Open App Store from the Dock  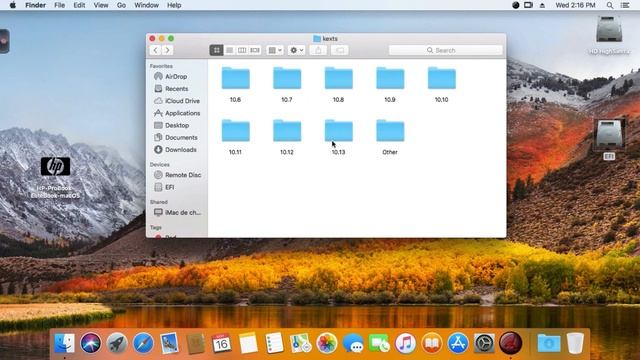[458, 343]
